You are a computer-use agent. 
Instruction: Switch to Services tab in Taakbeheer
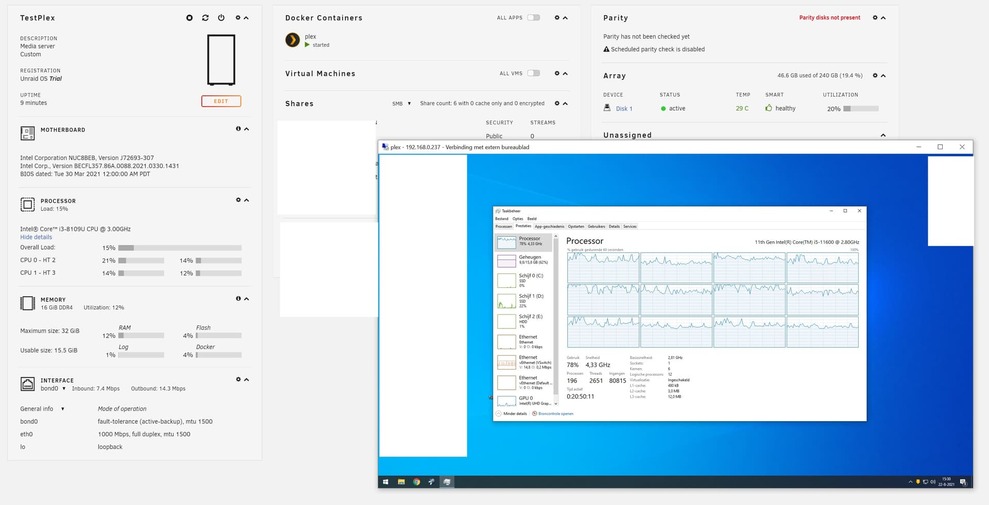[x=630, y=226]
